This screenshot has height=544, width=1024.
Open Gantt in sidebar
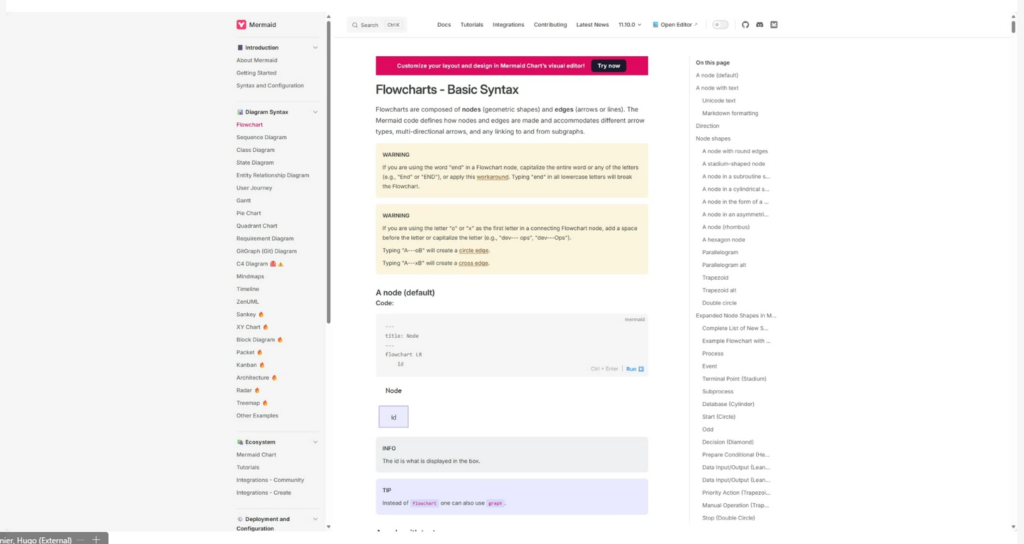(244, 200)
